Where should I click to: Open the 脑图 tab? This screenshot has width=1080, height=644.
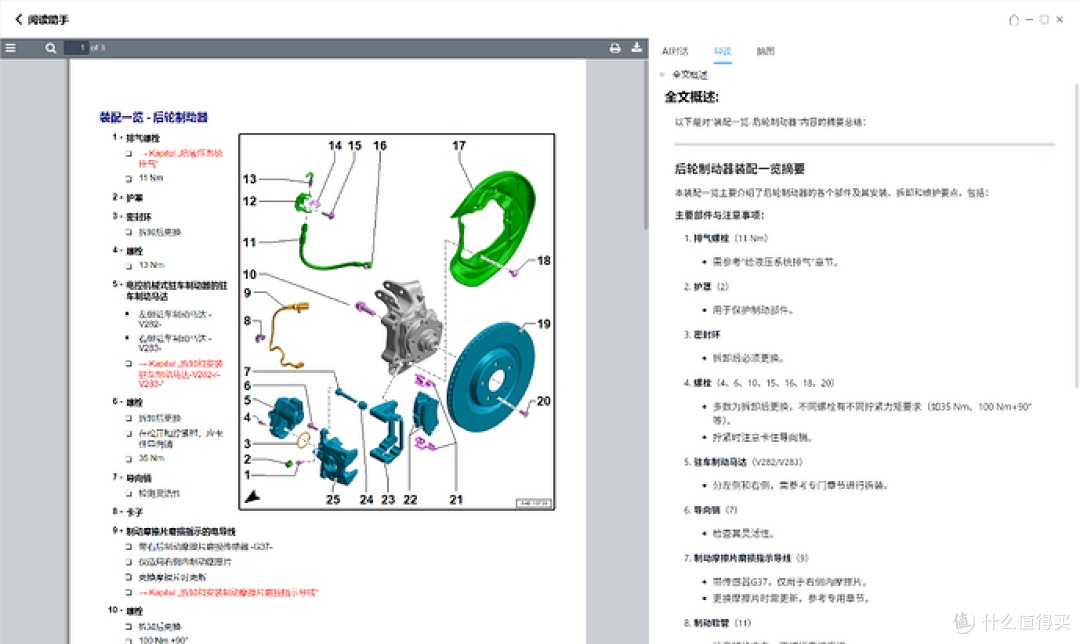click(x=765, y=51)
